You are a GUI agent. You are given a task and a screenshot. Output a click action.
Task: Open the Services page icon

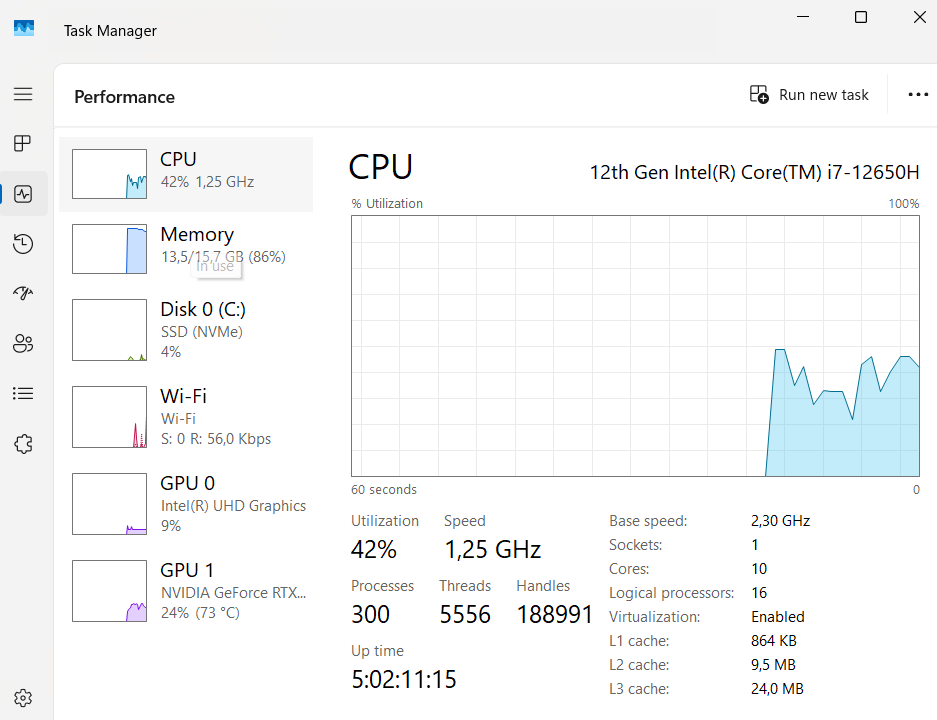[x=23, y=444]
